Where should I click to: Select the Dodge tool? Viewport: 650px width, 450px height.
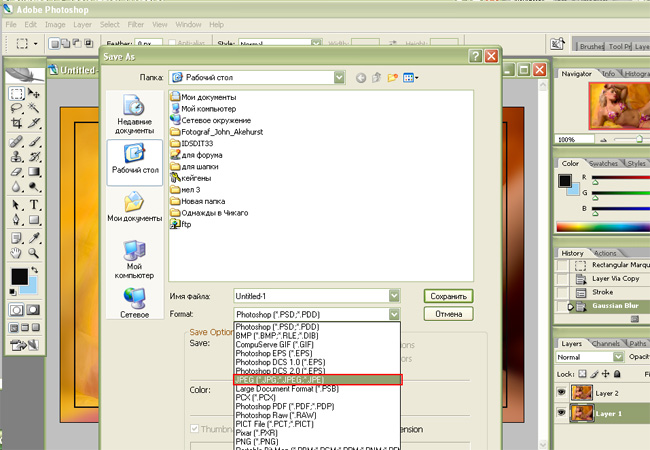[x=34, y=187]
